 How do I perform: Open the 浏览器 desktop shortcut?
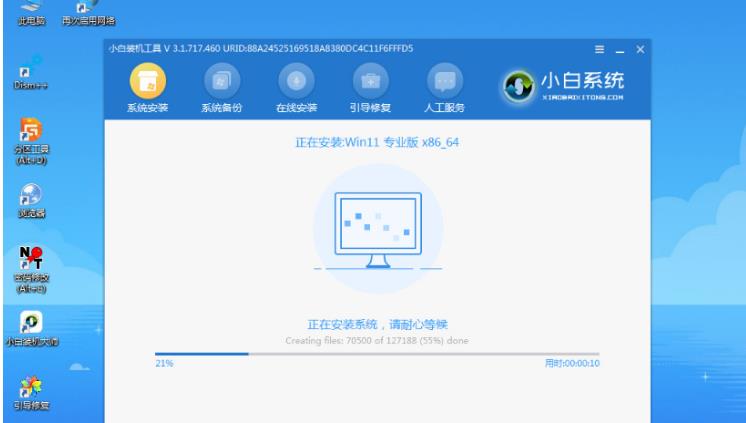coord(31,201)
